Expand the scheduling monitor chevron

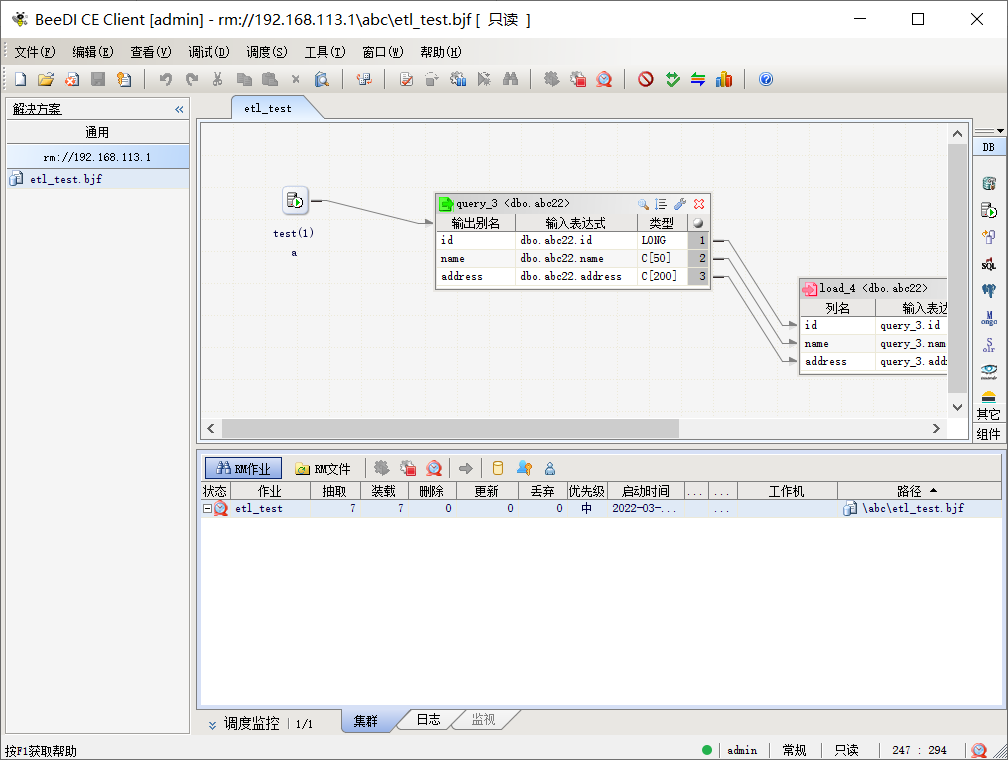(212, 725)
